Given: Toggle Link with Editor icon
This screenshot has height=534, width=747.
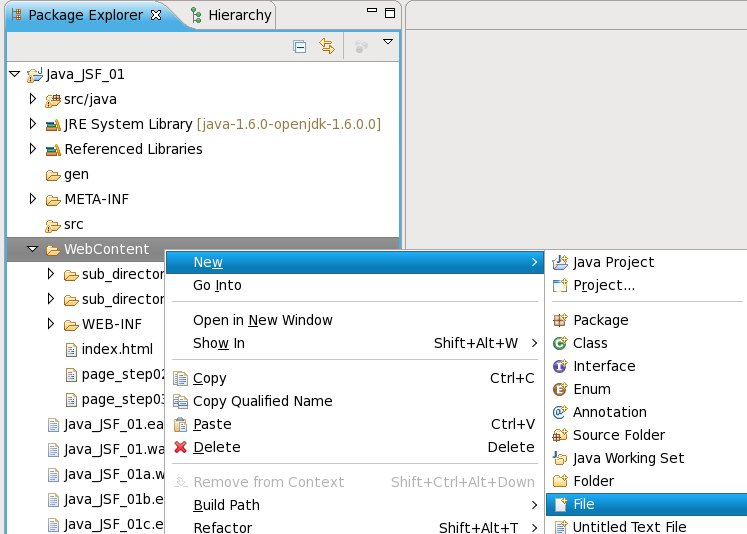Looking at the screenshot, I should (x=326, y=46).
